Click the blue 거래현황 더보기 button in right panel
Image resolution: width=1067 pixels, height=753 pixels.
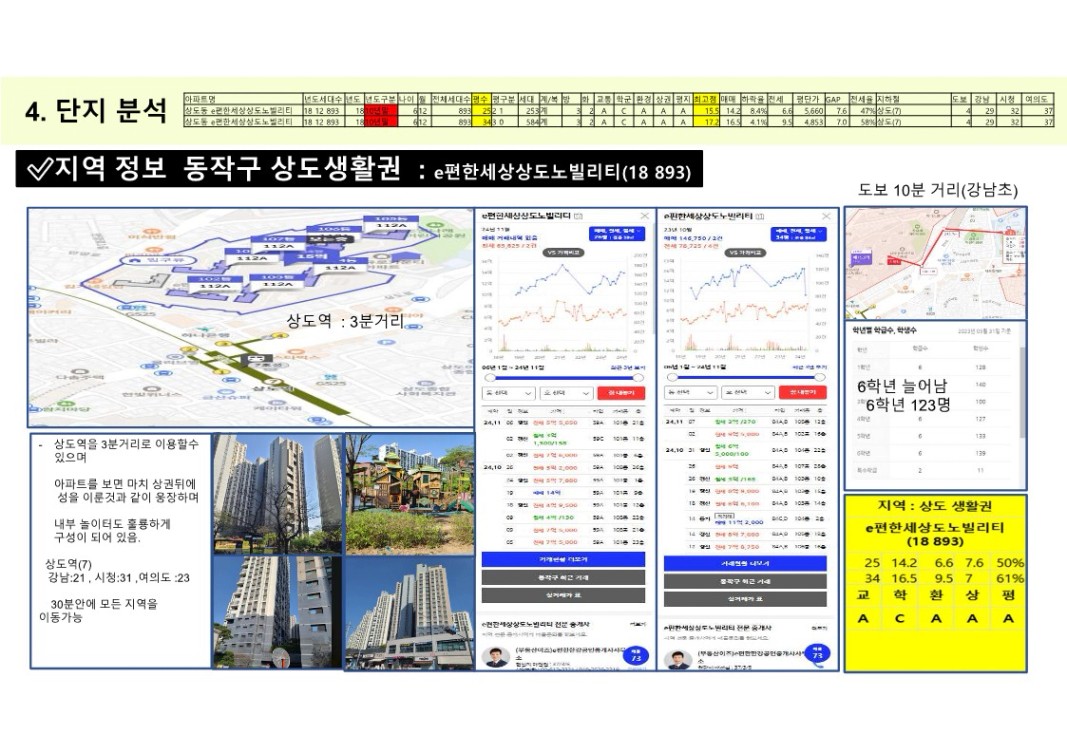745,563
